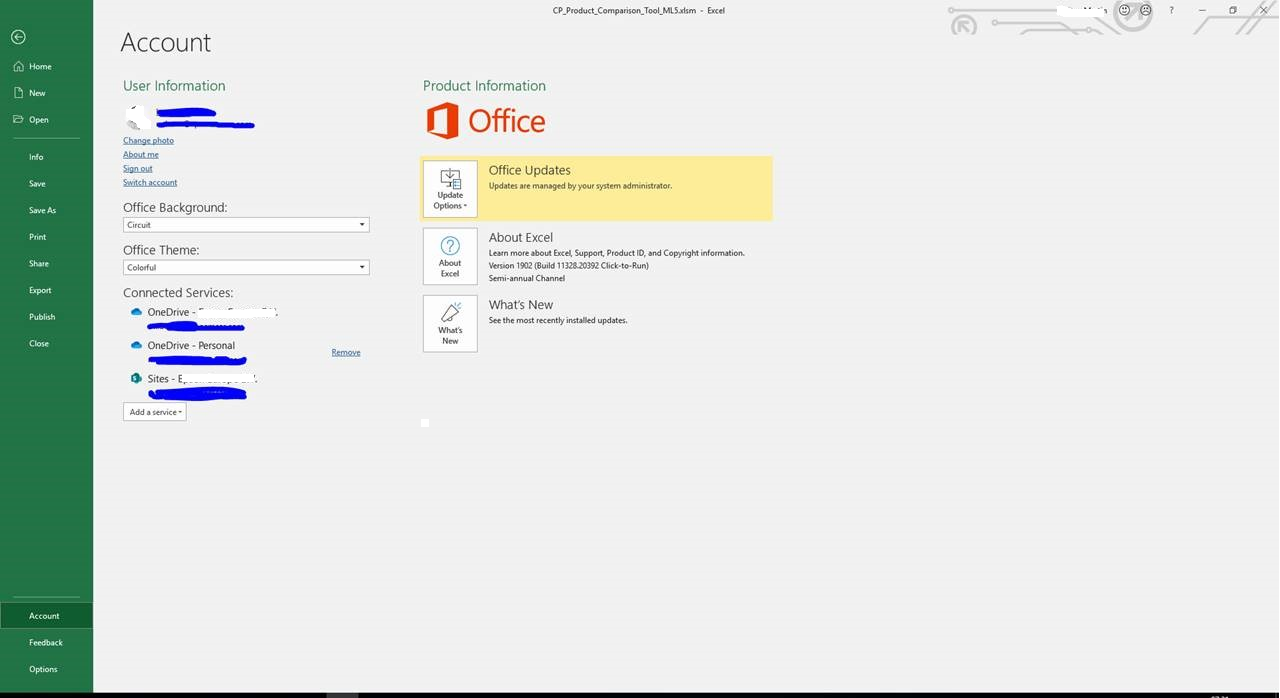Click the Product Information heading
1280x698 pixels.
[x=484, y=86]
